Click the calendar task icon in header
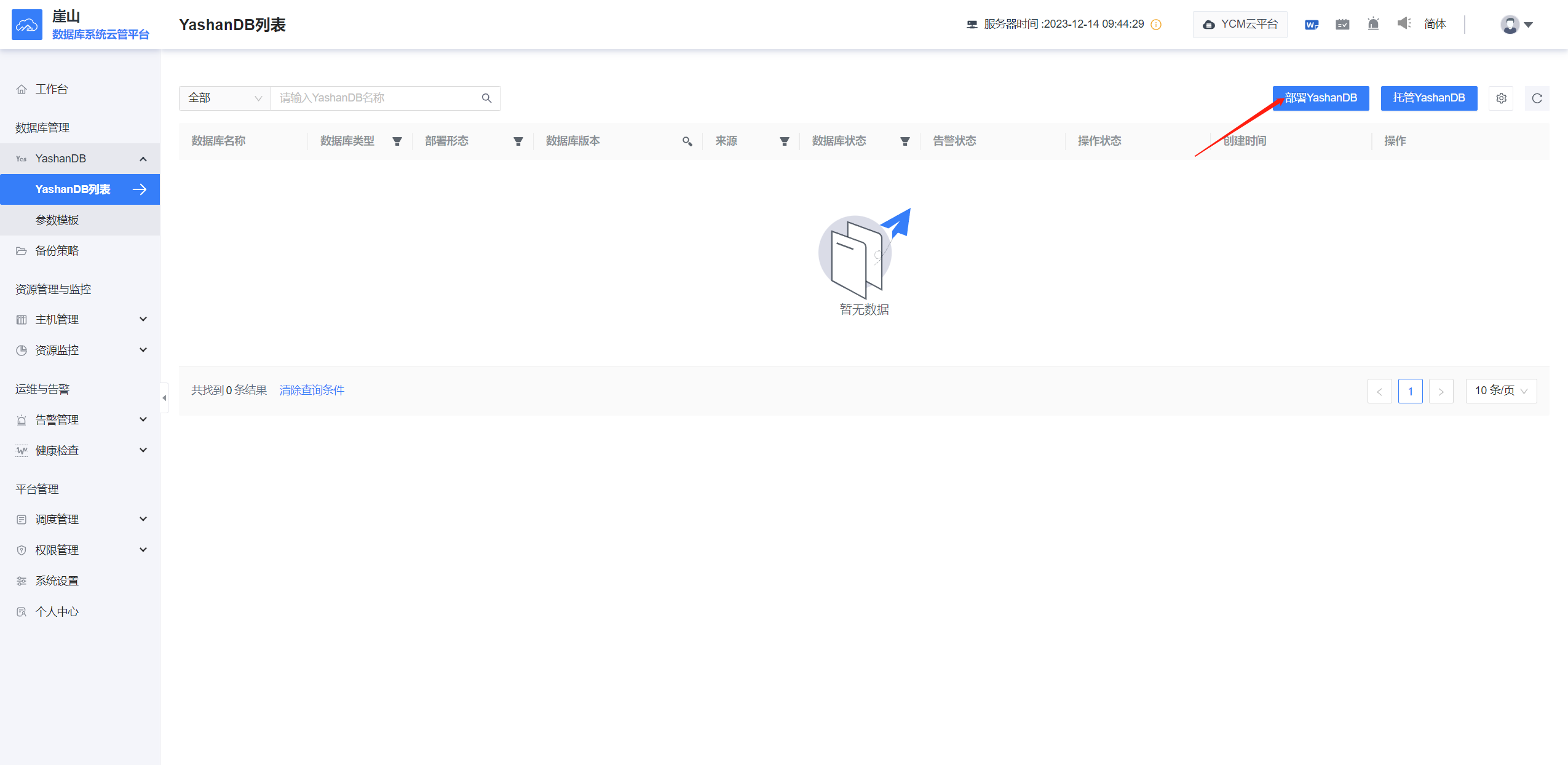The height and width of the screenshot is (765, 1568). coord(1342,25)
